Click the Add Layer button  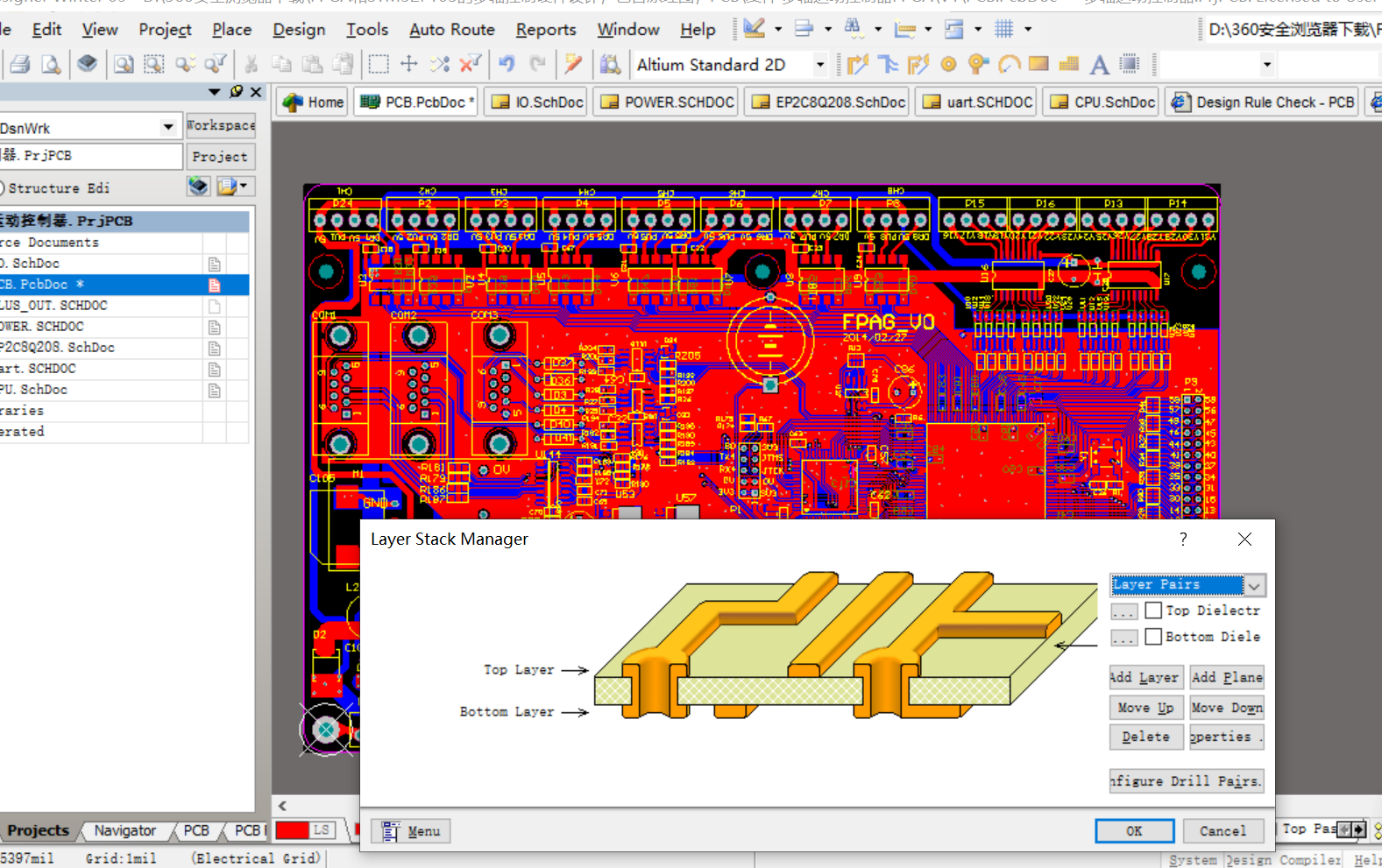(1145, 677)
